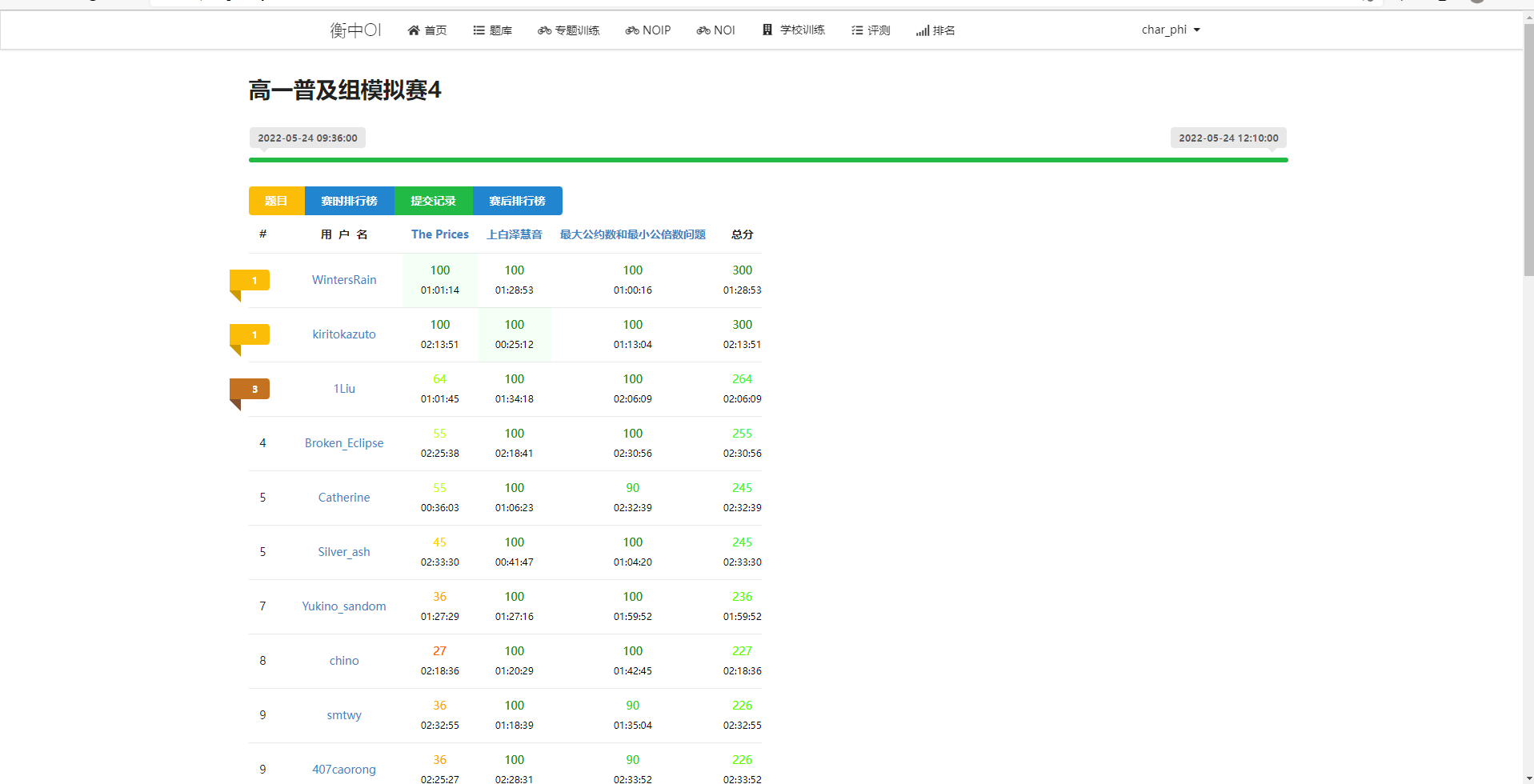The height and width of the screenshot is (784, 1534).
Task: Click WintersRain's total score 300
Action: click(743, 270)
